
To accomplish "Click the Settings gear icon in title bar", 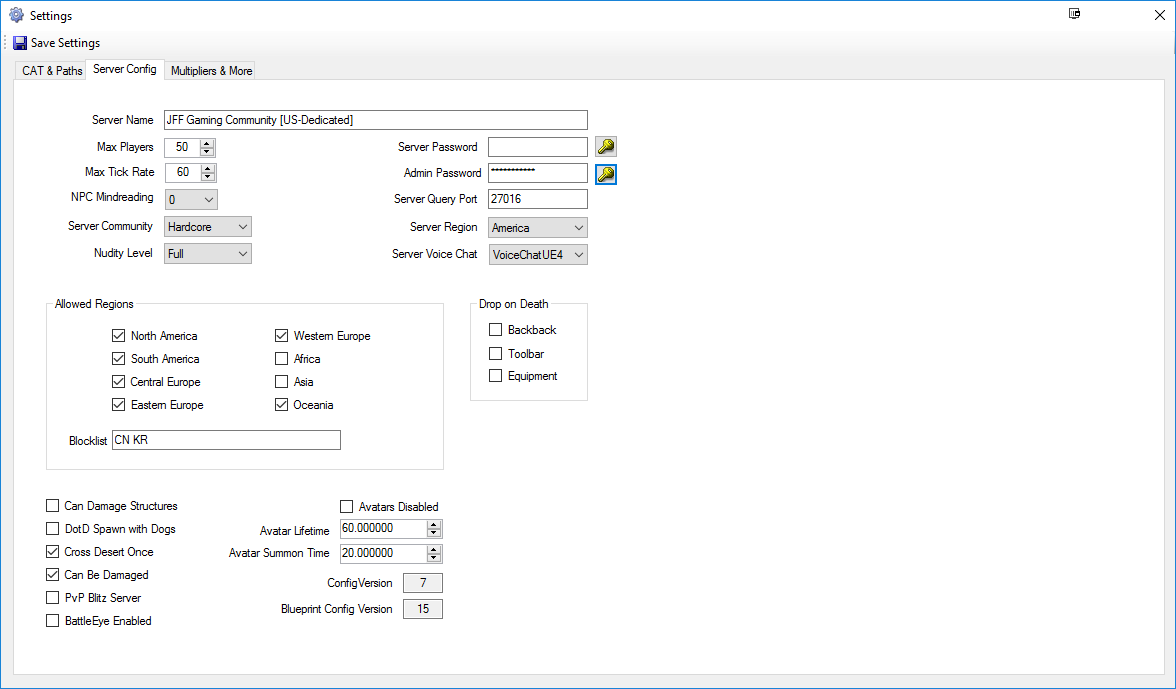I will tap(16, 15).
